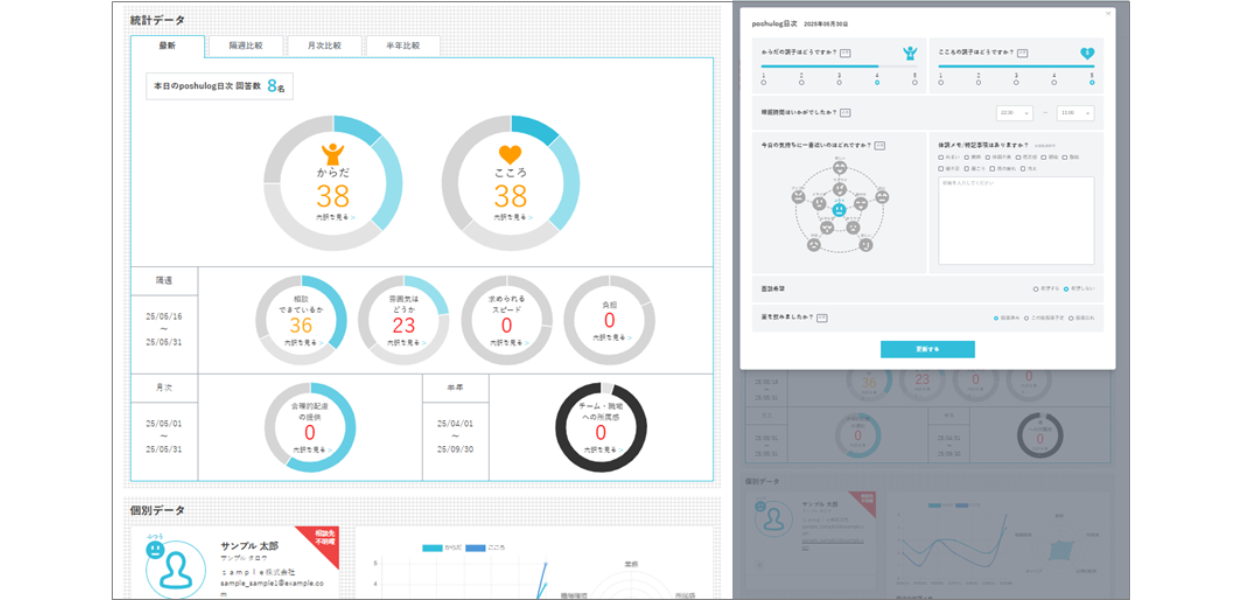Select the far-right face in the mood wheel
Screen dimensions: 1240x600
pyautogui.click(x=880, y=198)
